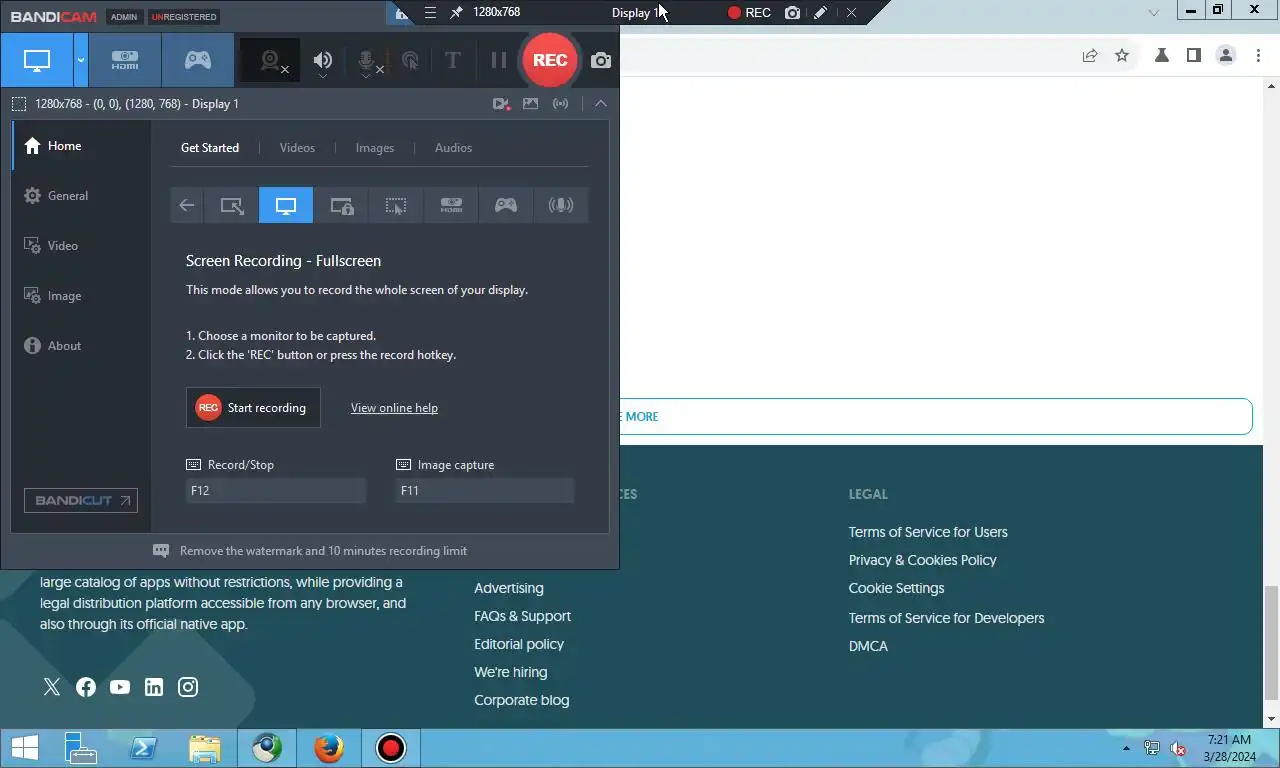This screenshot has width=1280, height=768.
Task: Select the around-mouse recording mode icon
Action: [x=396, y=205]
